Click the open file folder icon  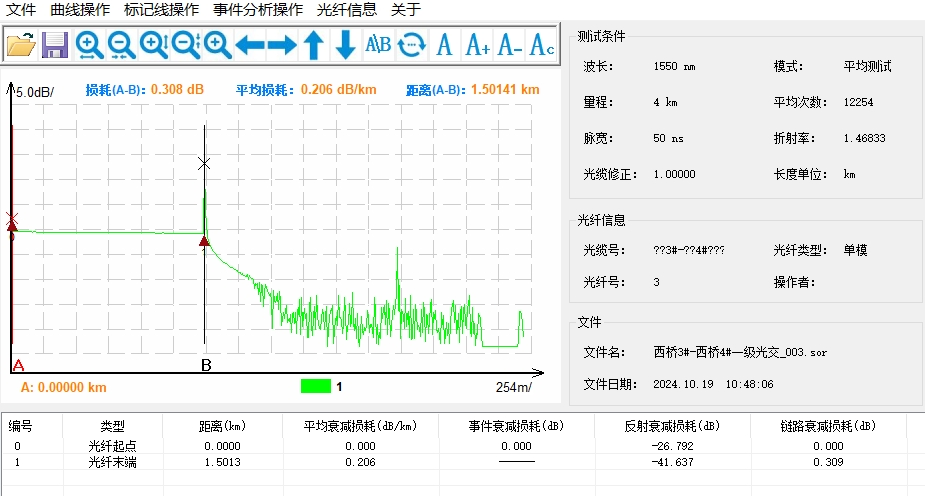(x=21, y=44)
